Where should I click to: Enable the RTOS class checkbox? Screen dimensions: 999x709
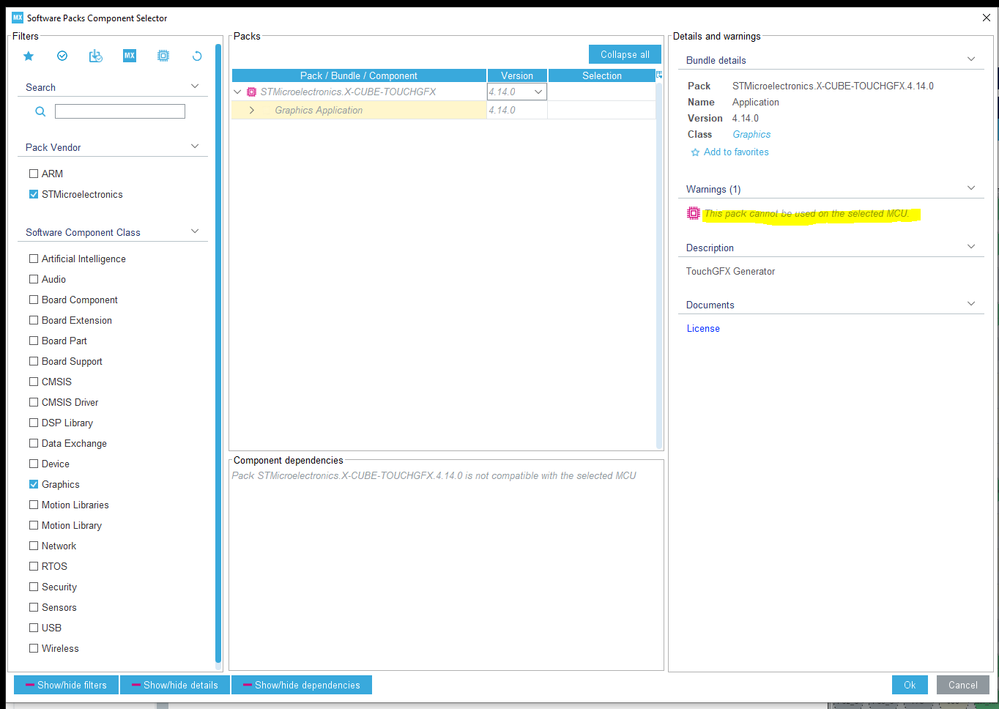[33, 566]
